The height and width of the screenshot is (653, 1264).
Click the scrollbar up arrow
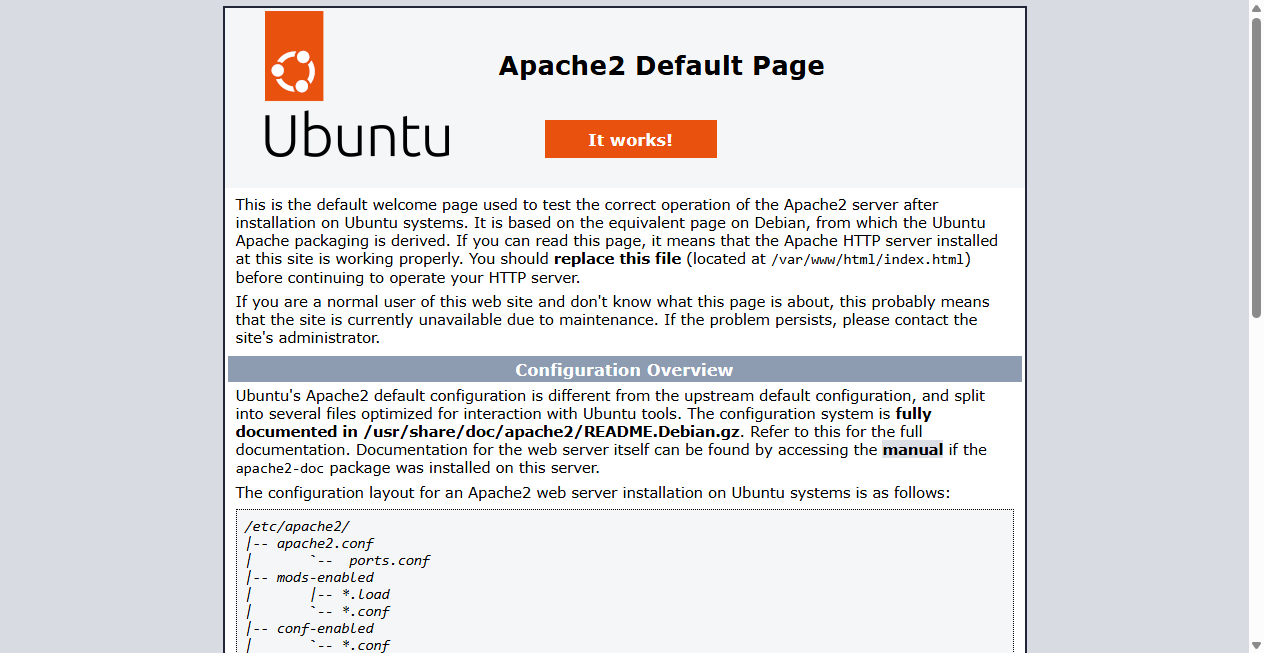1256,8
